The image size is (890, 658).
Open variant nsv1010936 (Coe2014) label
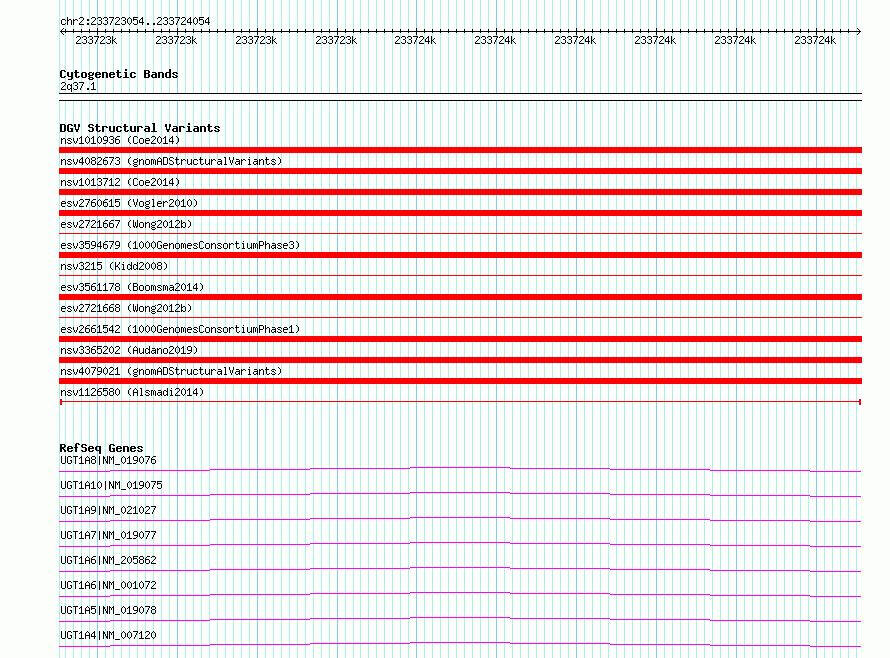pyautogui.click(x=120, y=140)
